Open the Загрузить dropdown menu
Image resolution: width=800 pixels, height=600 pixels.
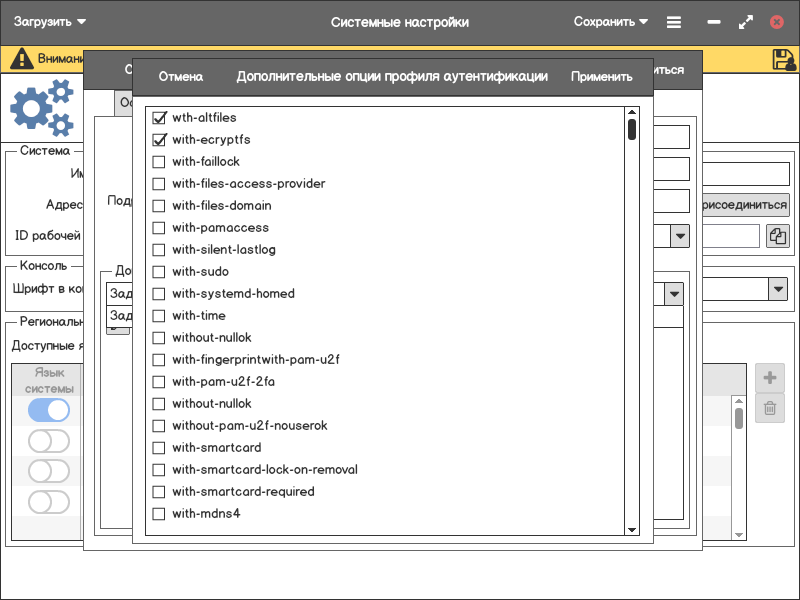click(x=49, y=22)
